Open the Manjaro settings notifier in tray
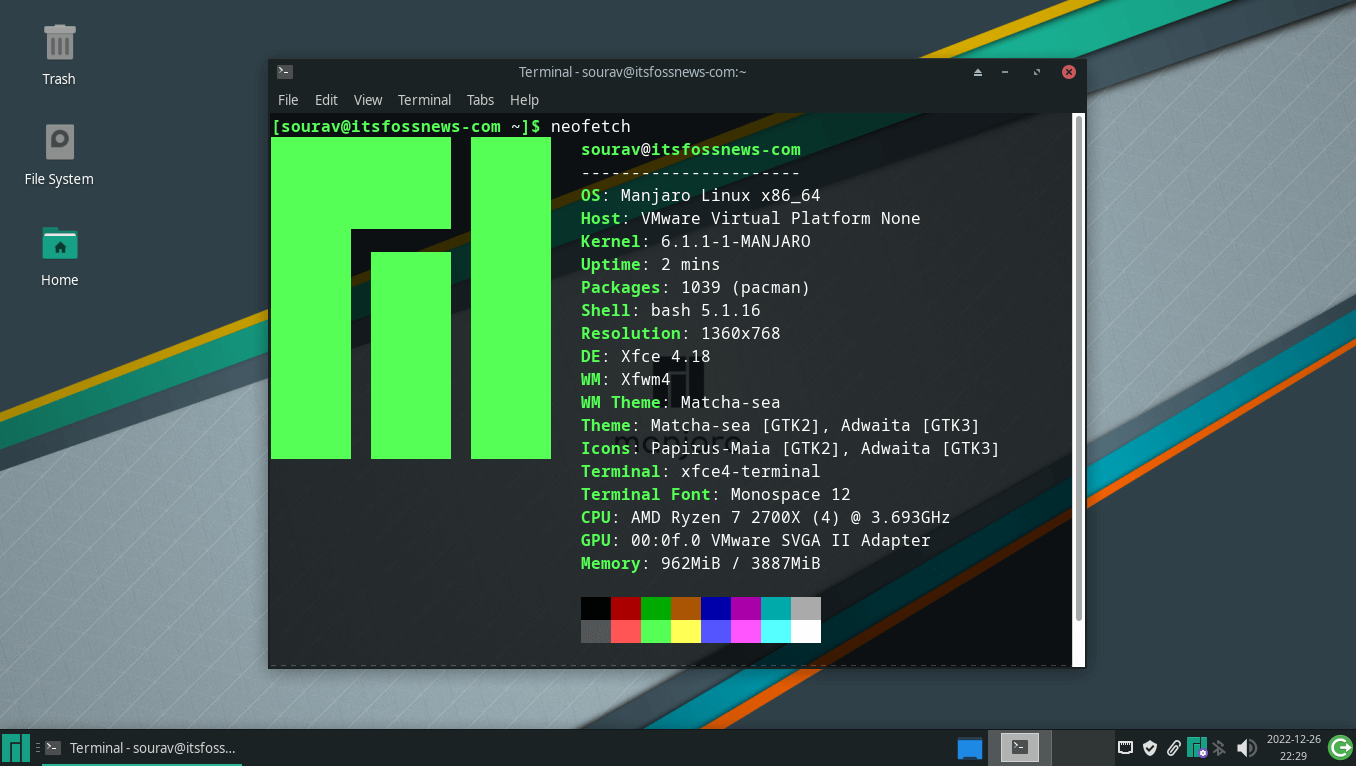Screen dimensions: 1356x766 point(1197,747)
